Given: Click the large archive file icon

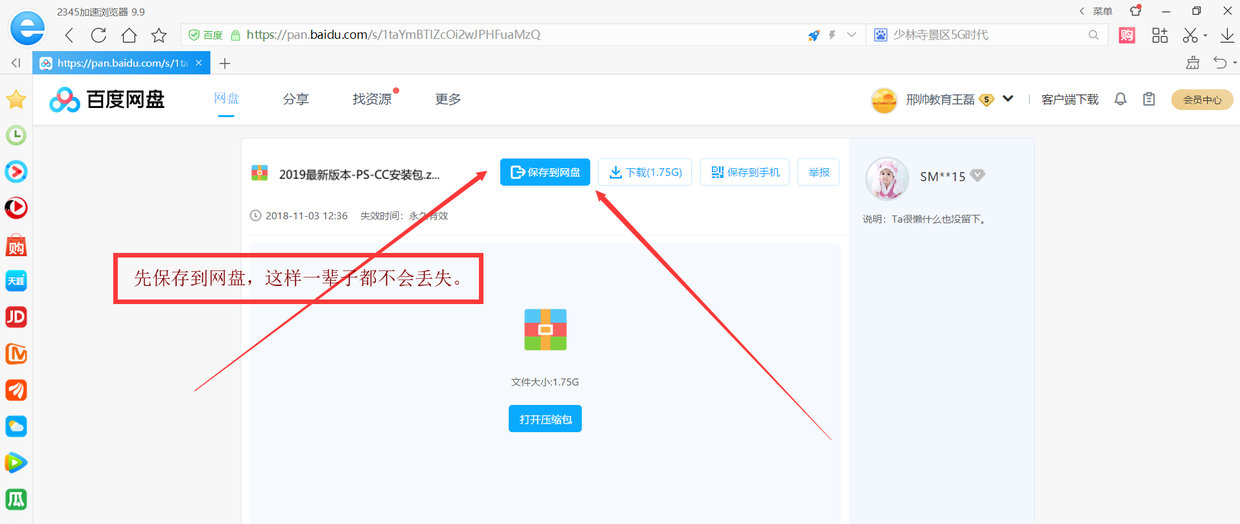Looking at the screenshot, I should 545,329.
